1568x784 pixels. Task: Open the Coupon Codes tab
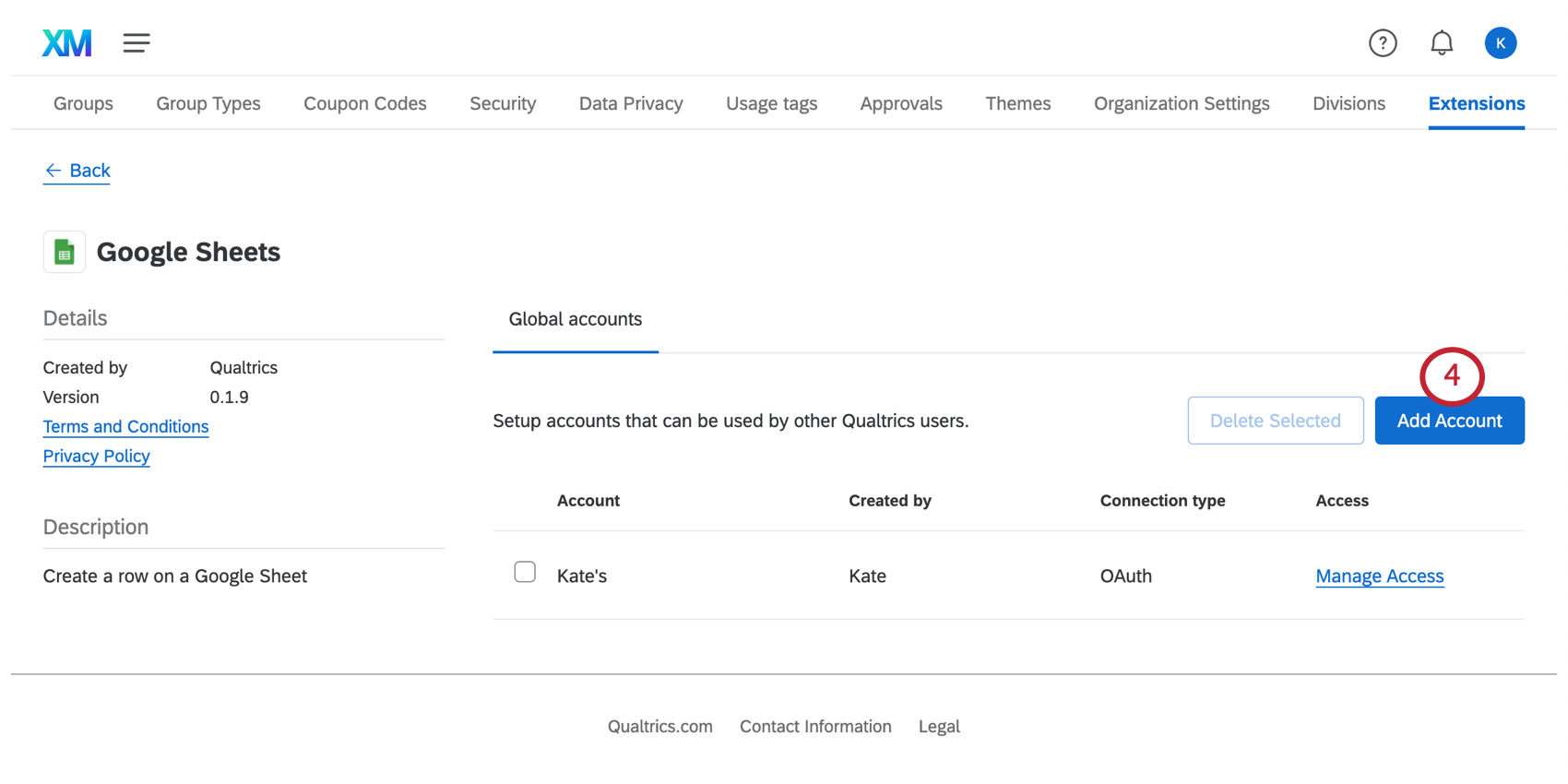coord(365,104)
